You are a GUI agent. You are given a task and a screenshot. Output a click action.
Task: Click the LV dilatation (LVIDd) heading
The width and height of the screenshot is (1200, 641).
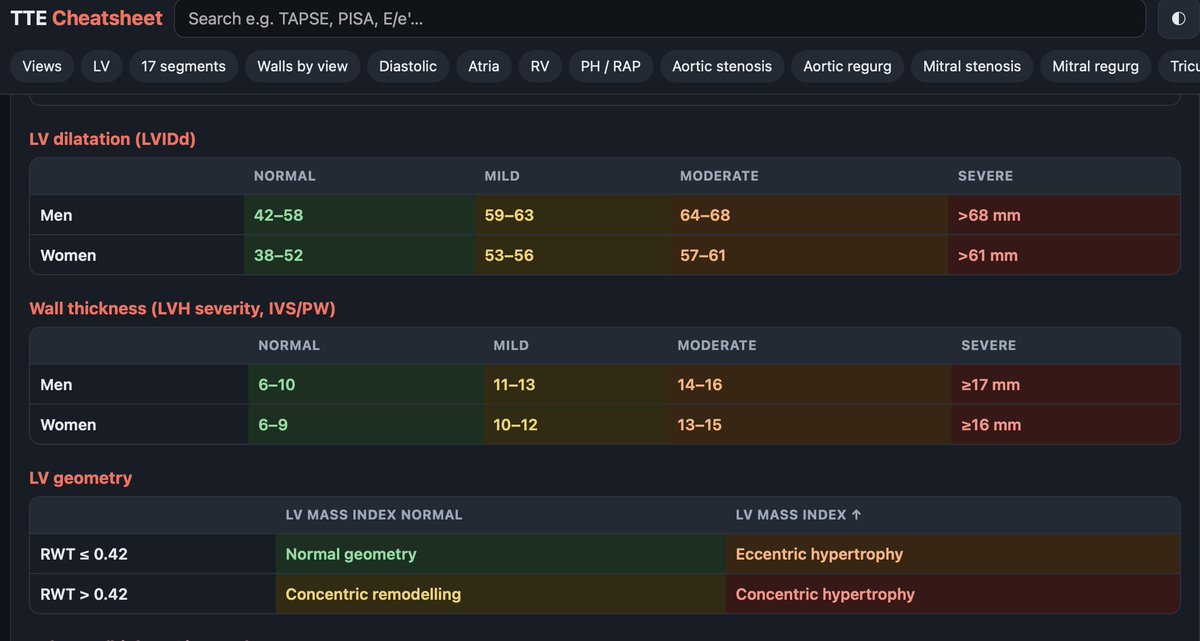click(112, 139)
